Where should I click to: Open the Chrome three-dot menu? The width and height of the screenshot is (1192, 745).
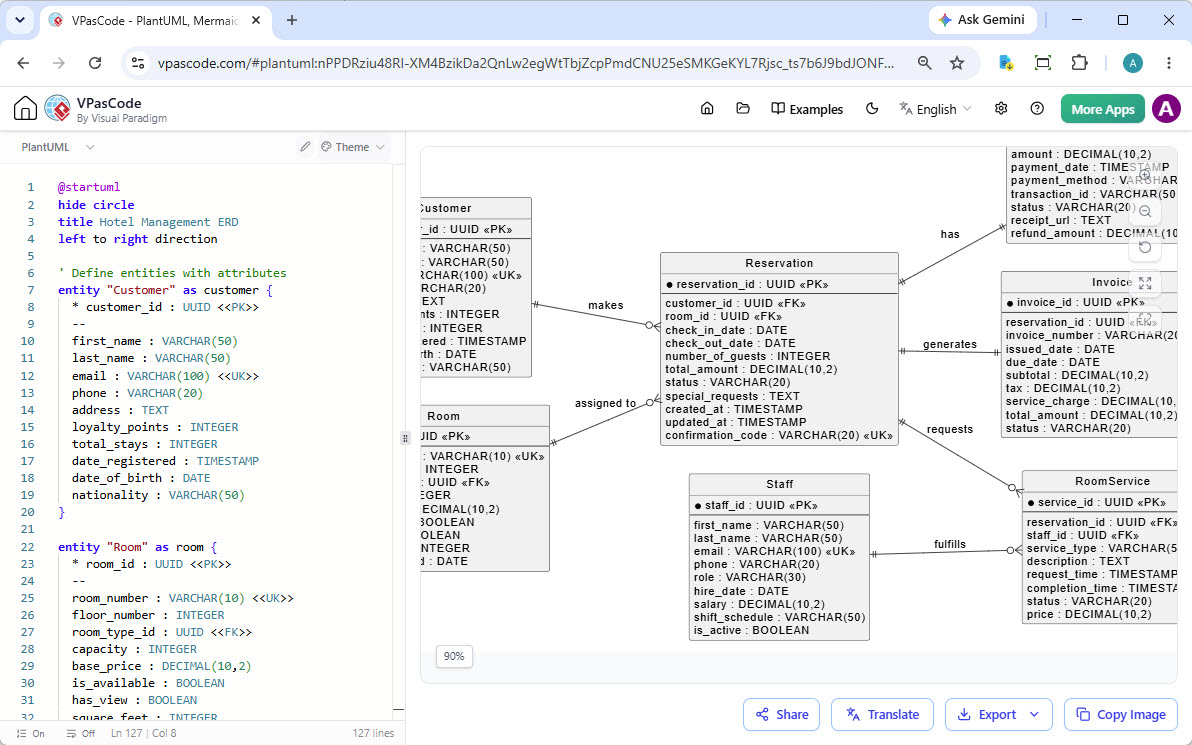tap(1169, 63)
